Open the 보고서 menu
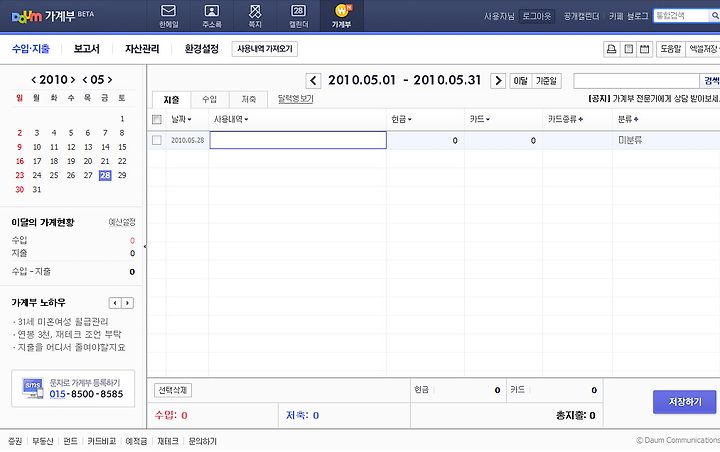 [x=87, y=49]
